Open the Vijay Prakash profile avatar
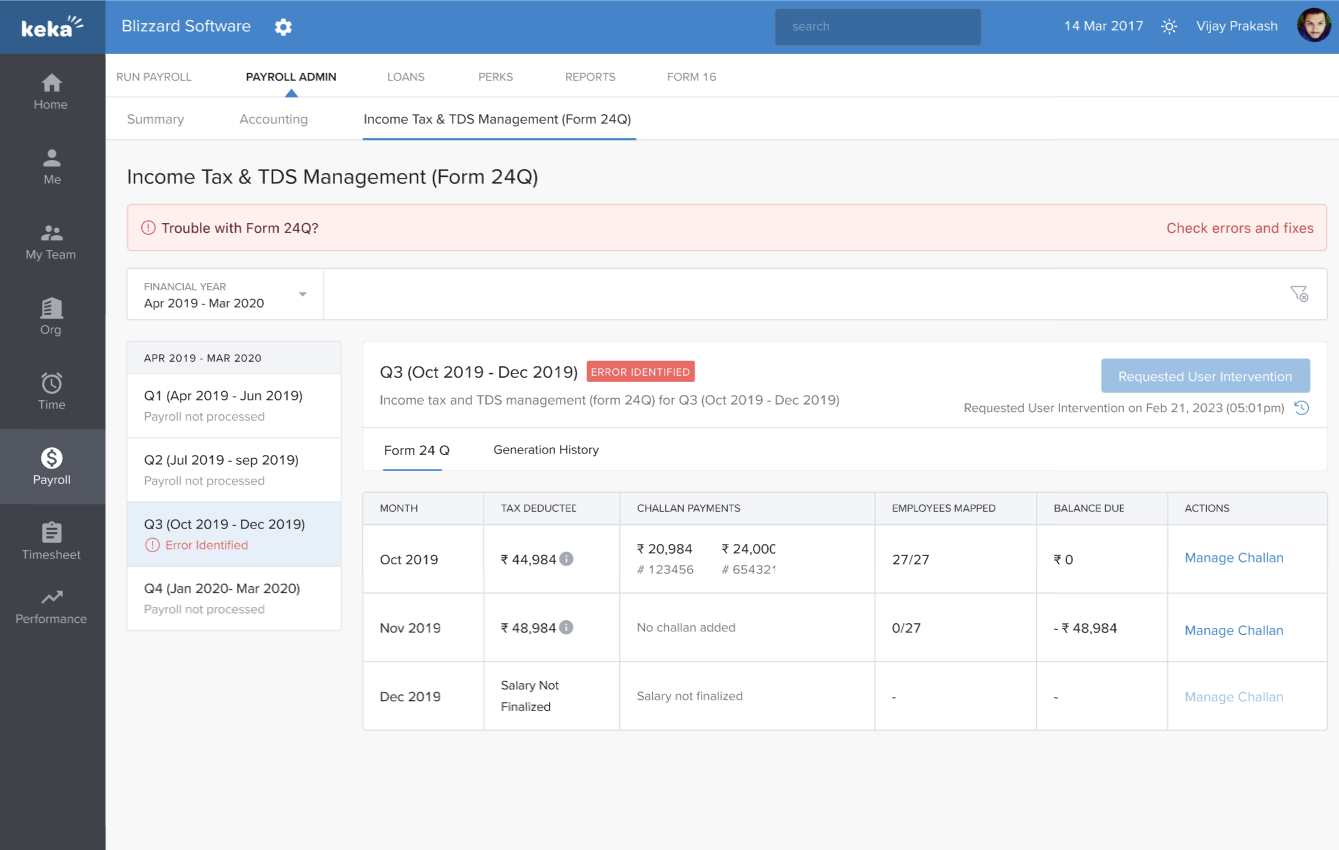The width and height of the screenshot is (1339, 850). pos(1313,26)
